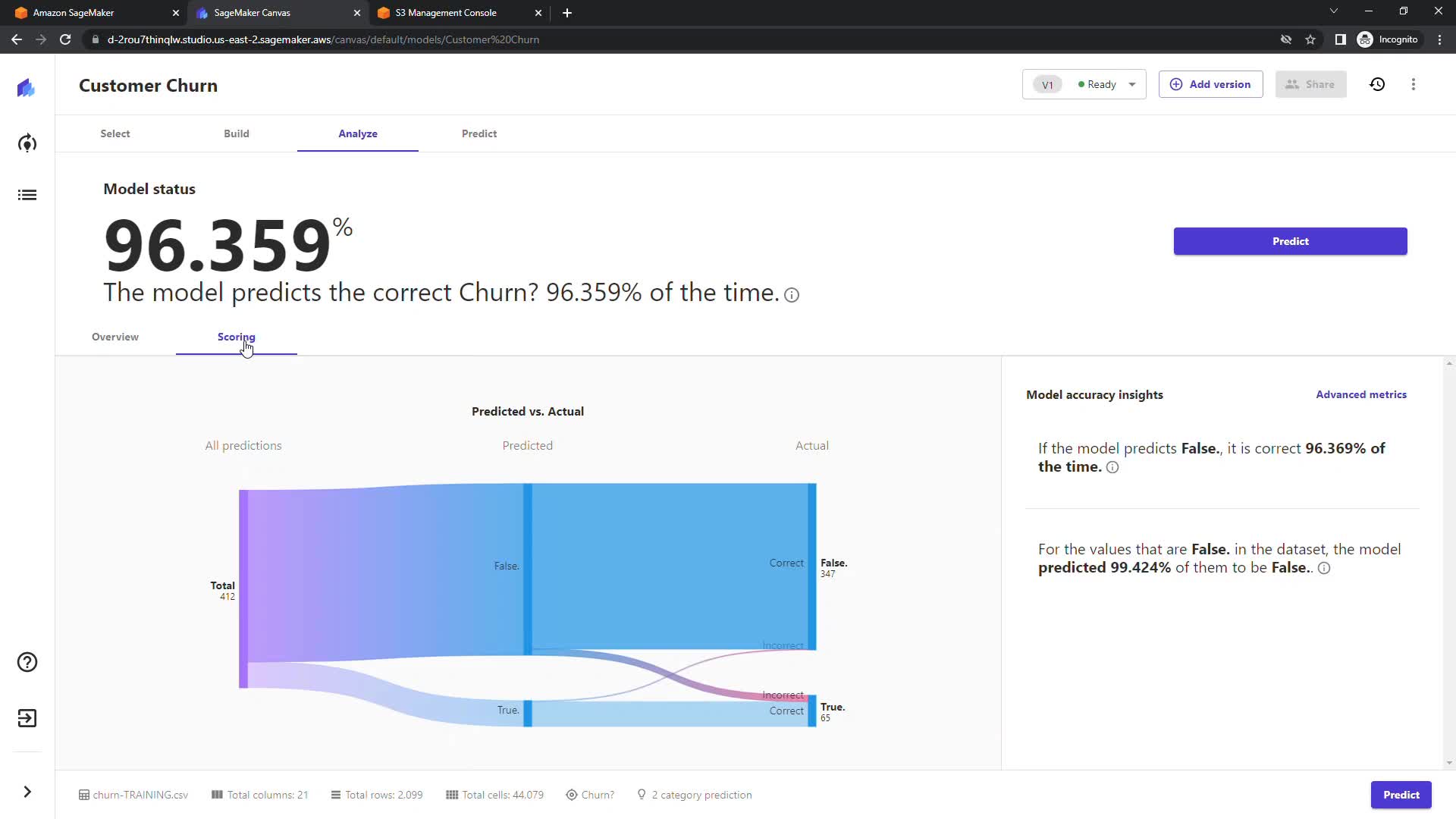The width and height of the screenshot is (1456, 819).
Task: Click info icon next to 96.369% insight
Action: coord(1112,468)
